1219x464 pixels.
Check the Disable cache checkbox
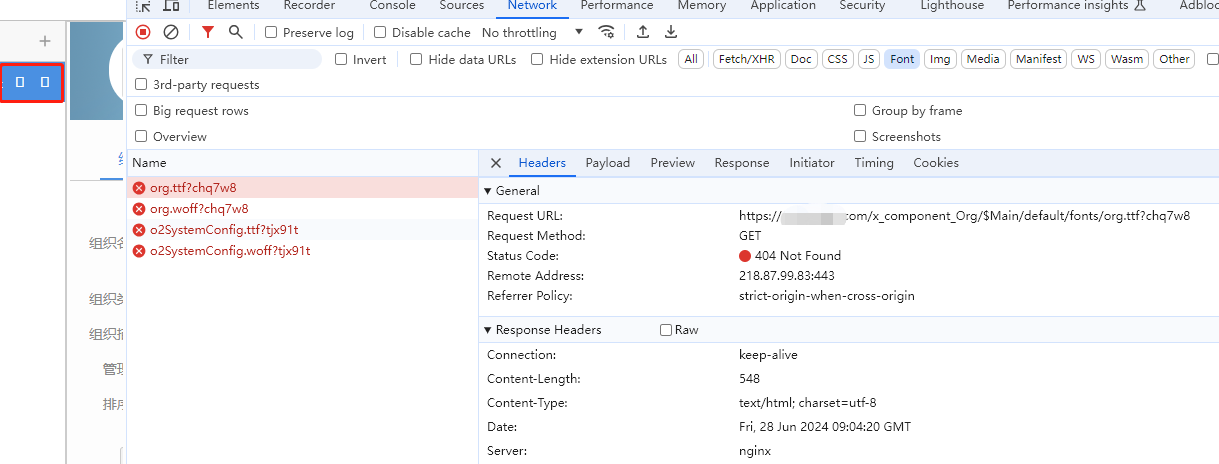(381, 33)
